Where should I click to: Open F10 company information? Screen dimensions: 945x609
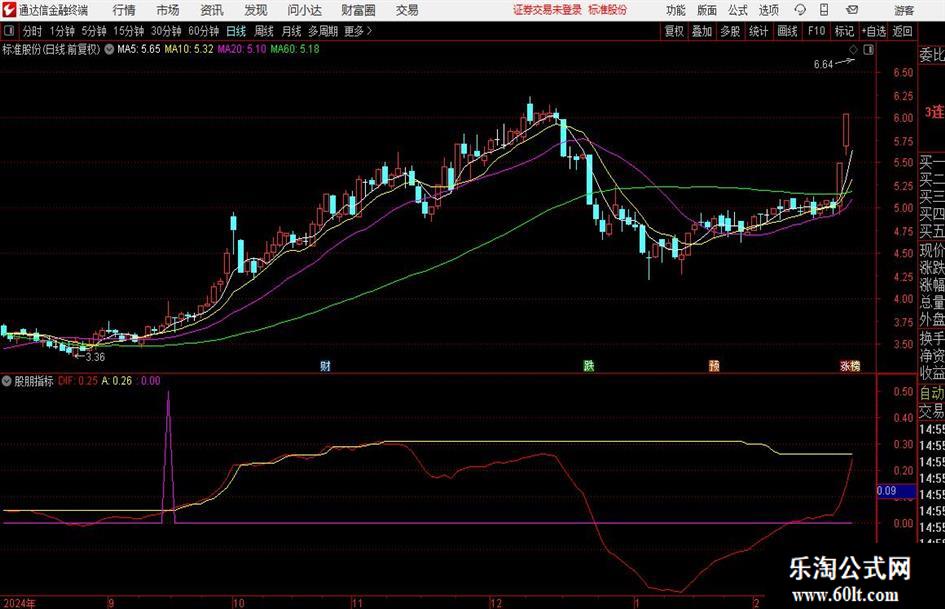pyautogui.click(x=817, y=31)
